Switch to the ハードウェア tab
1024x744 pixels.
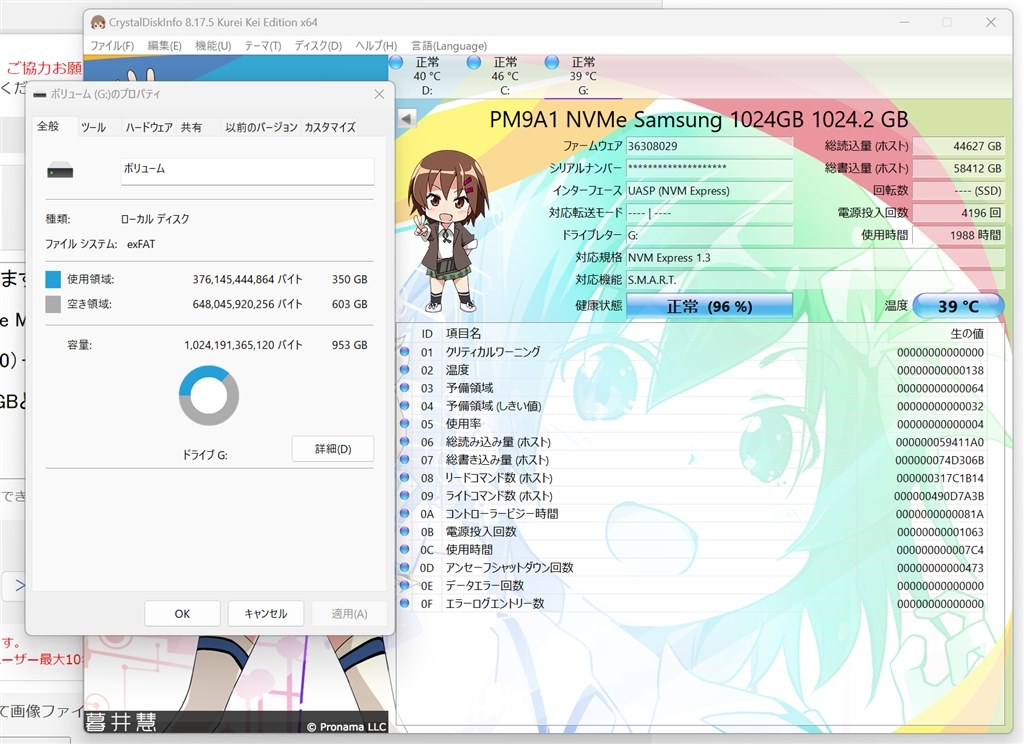pos(149,127)
